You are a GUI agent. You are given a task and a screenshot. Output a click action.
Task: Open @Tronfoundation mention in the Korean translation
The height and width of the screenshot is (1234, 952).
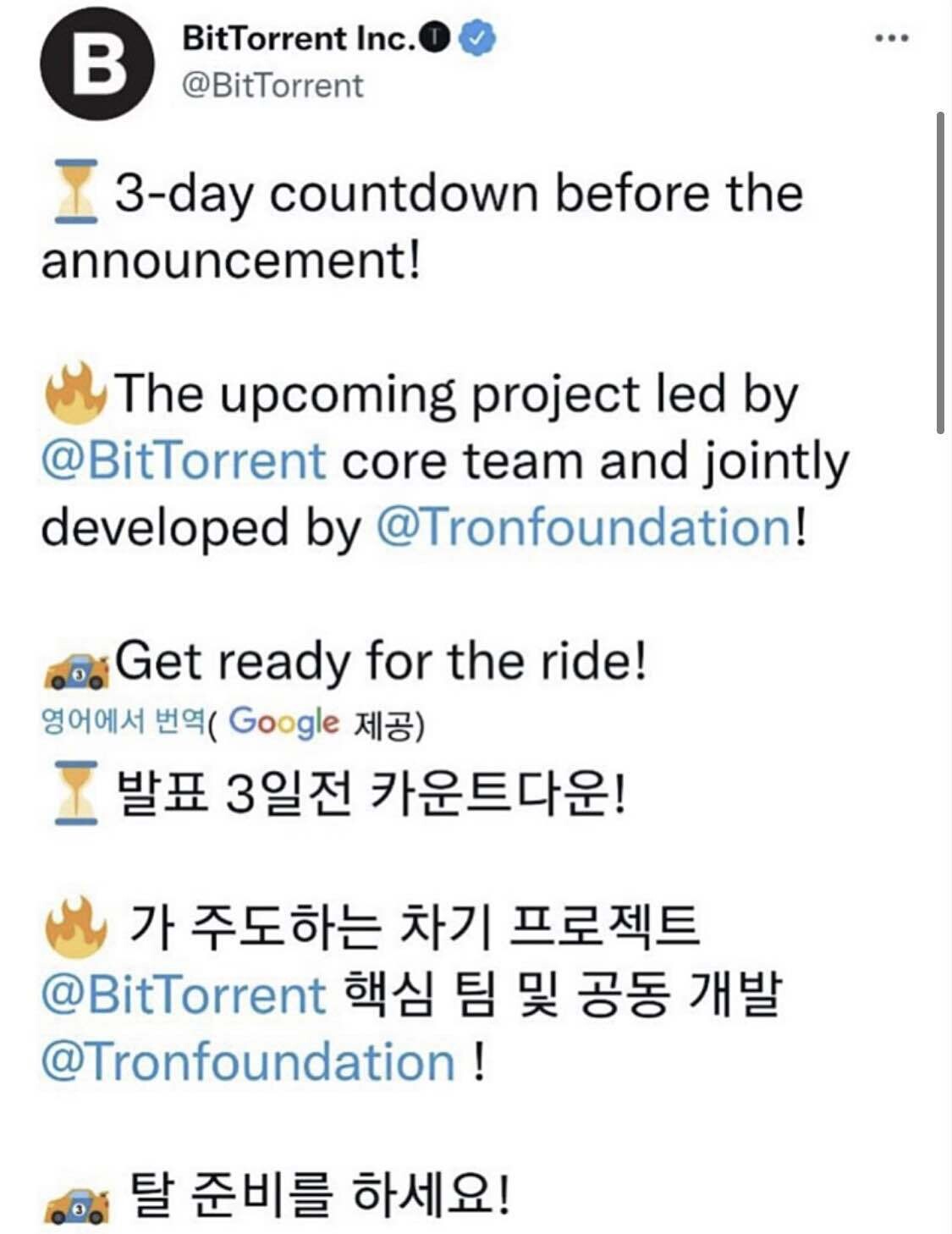tap(249, 1062)
